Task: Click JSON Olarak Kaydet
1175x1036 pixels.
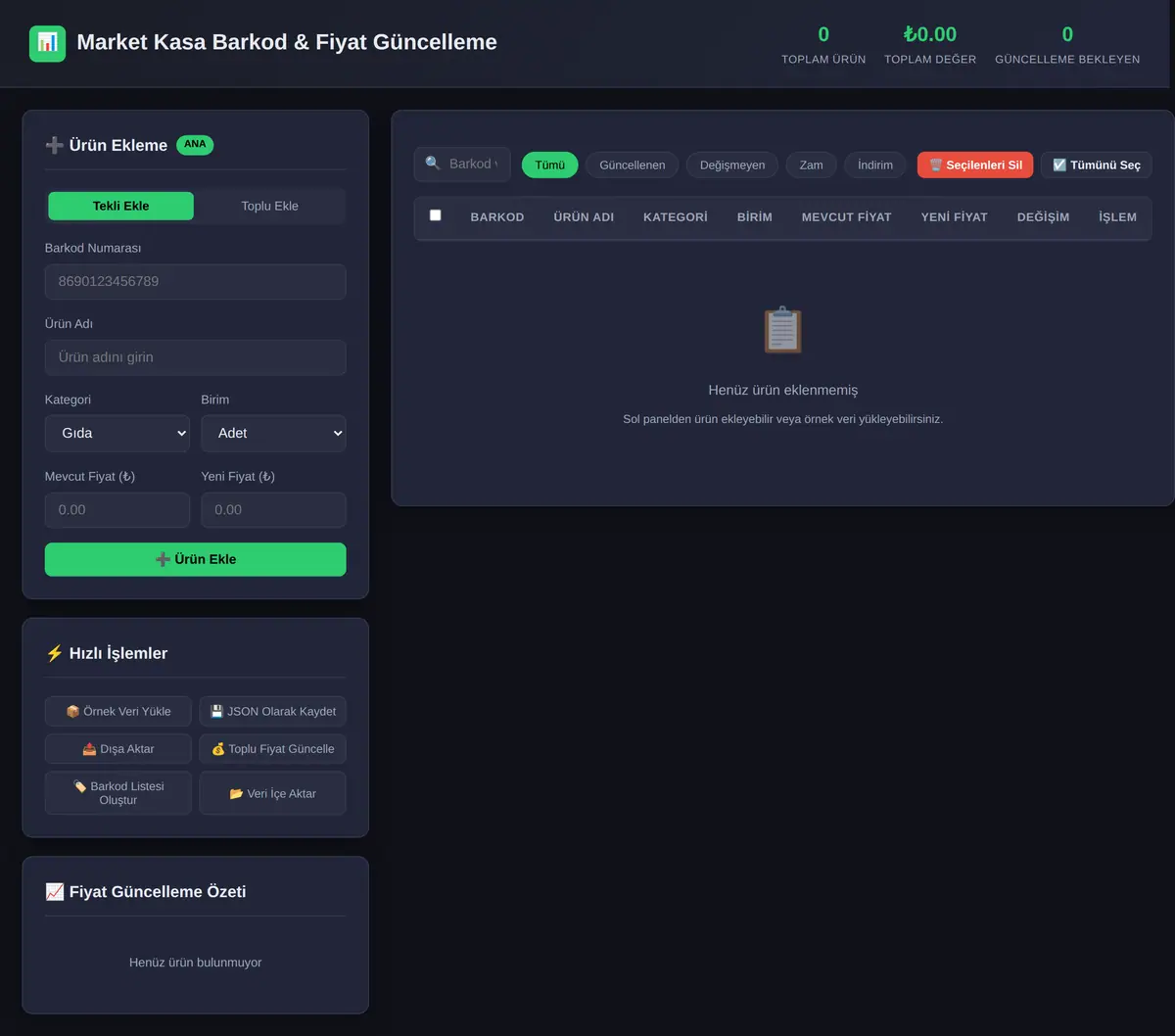Action: click(273, 712)
